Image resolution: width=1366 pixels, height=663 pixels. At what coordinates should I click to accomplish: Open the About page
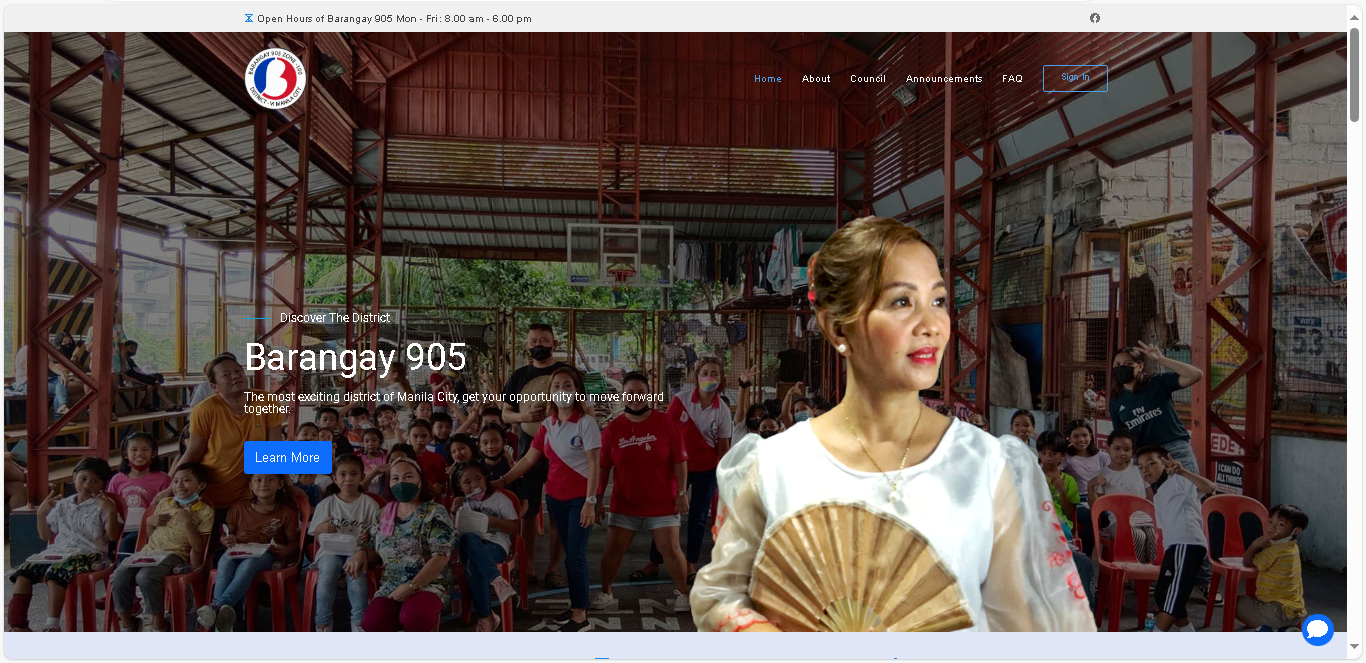pos(816,79)
